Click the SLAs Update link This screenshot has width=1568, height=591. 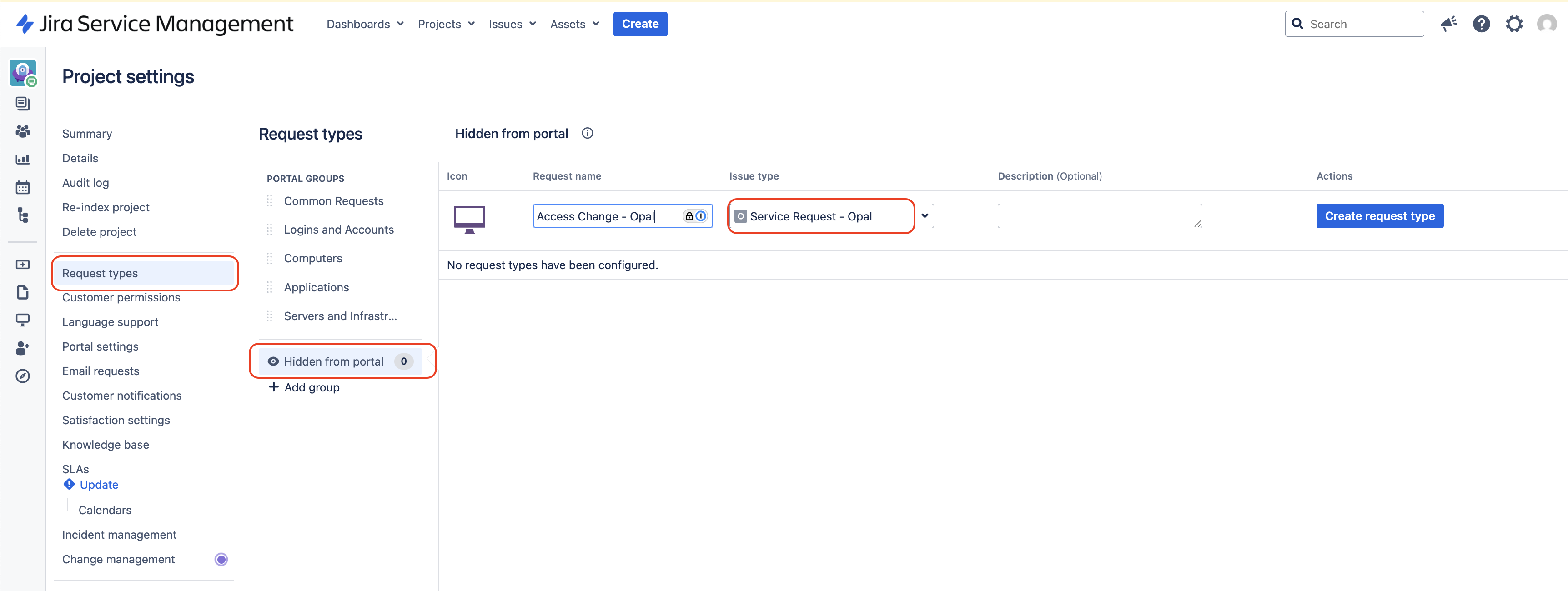coord(99,485)
